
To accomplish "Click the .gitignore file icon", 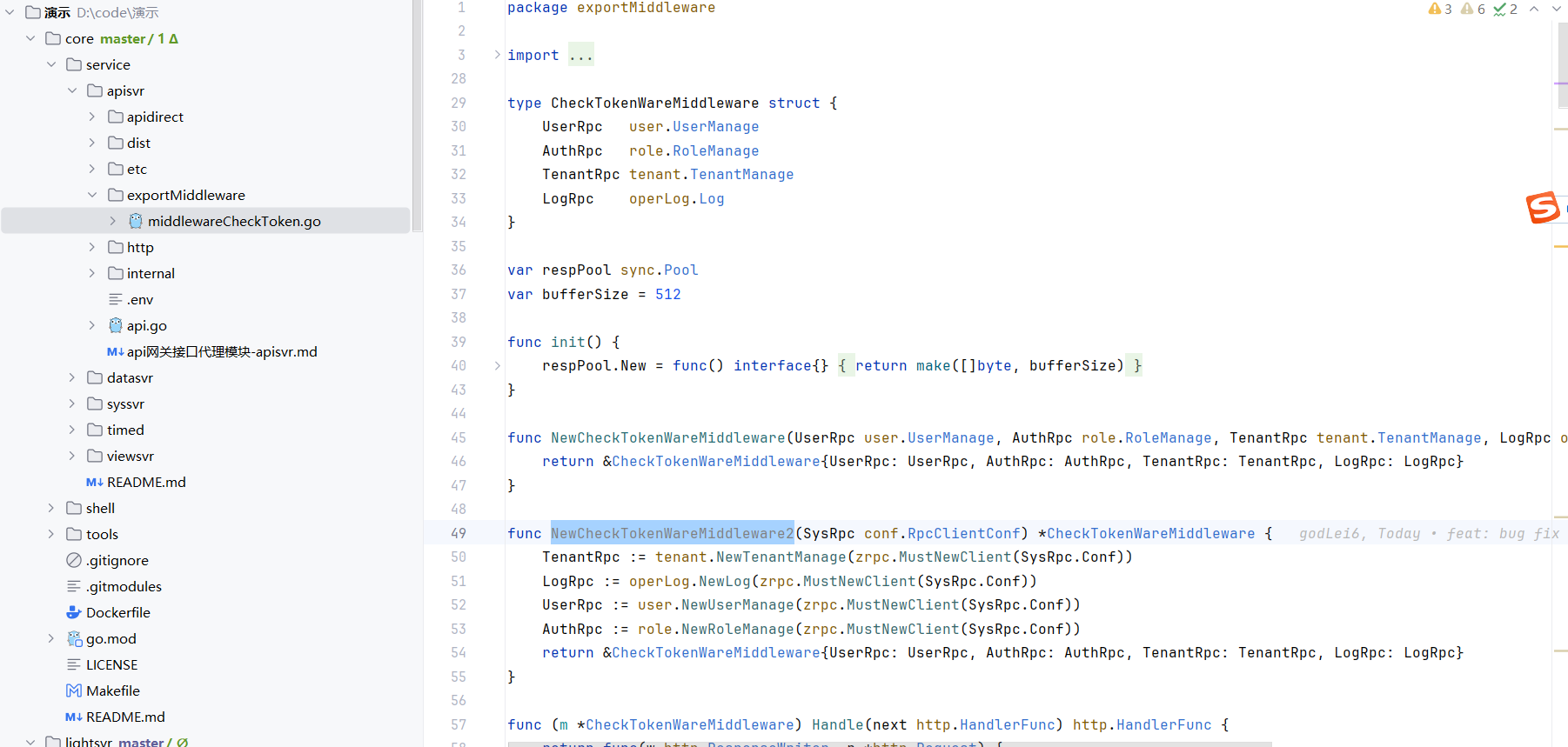I will tap(74, 560).
